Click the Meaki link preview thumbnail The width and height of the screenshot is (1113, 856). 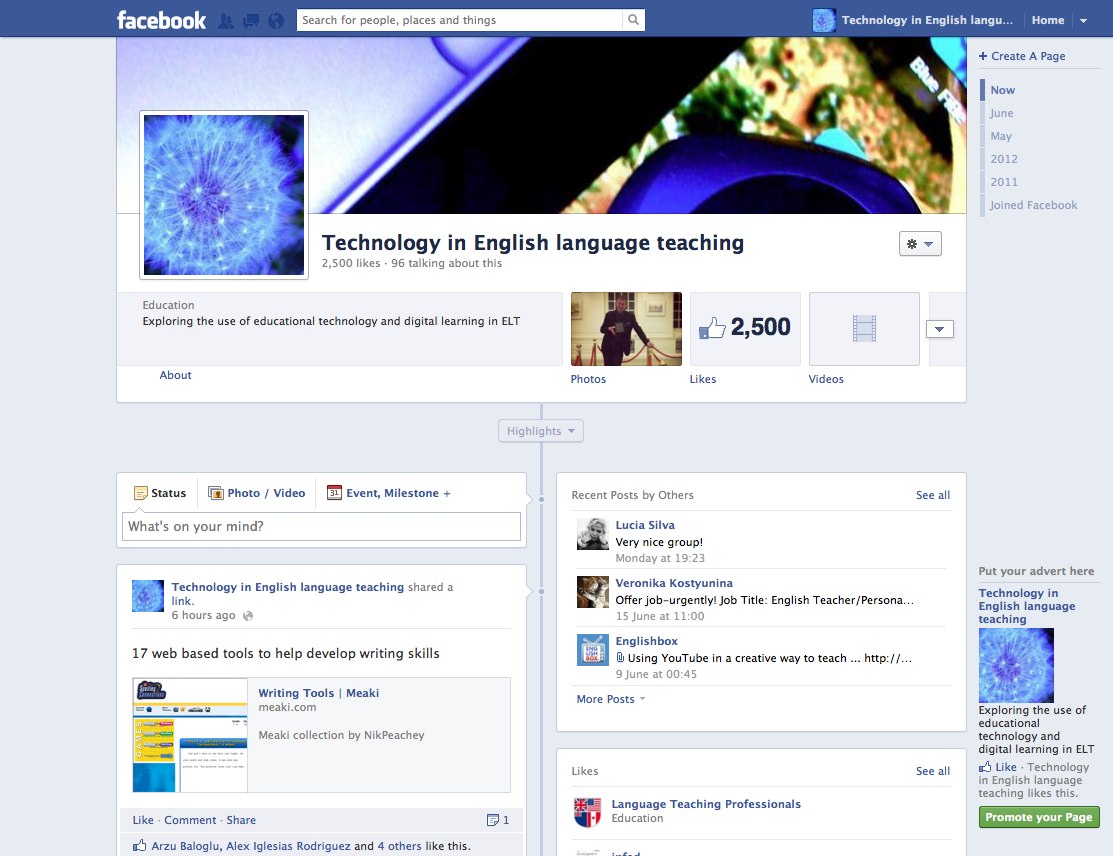click(x=190, y=735)
